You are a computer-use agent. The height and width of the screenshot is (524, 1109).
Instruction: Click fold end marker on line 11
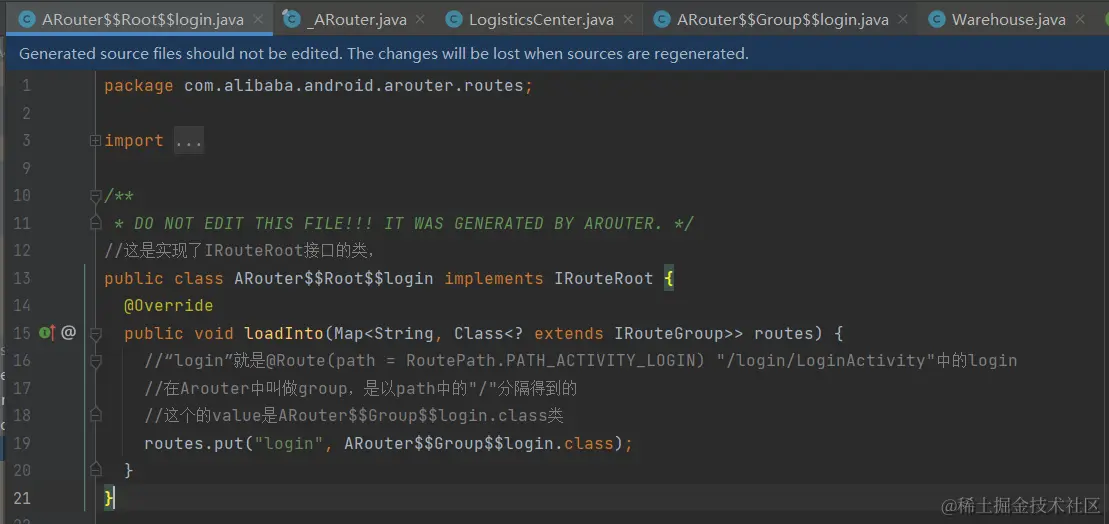[95, 223]
